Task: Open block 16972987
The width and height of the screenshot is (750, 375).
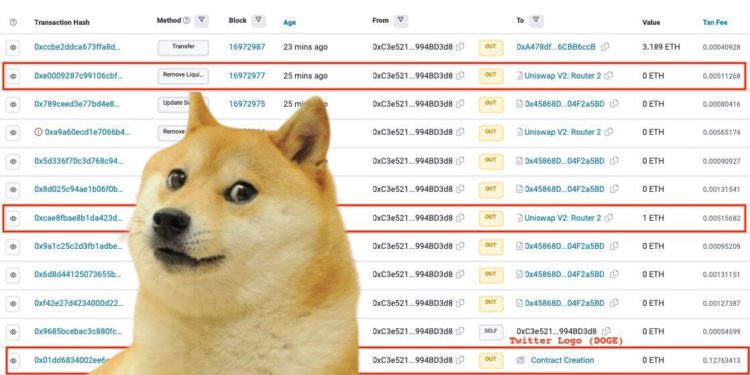Action: click(247, 47)
